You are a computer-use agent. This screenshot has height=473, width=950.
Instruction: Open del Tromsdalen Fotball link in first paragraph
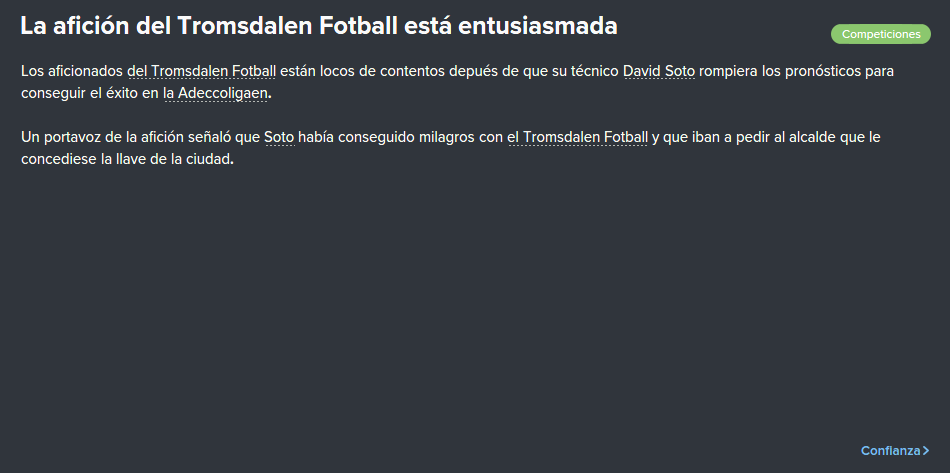pyautogui.click(x=202, y=71)
